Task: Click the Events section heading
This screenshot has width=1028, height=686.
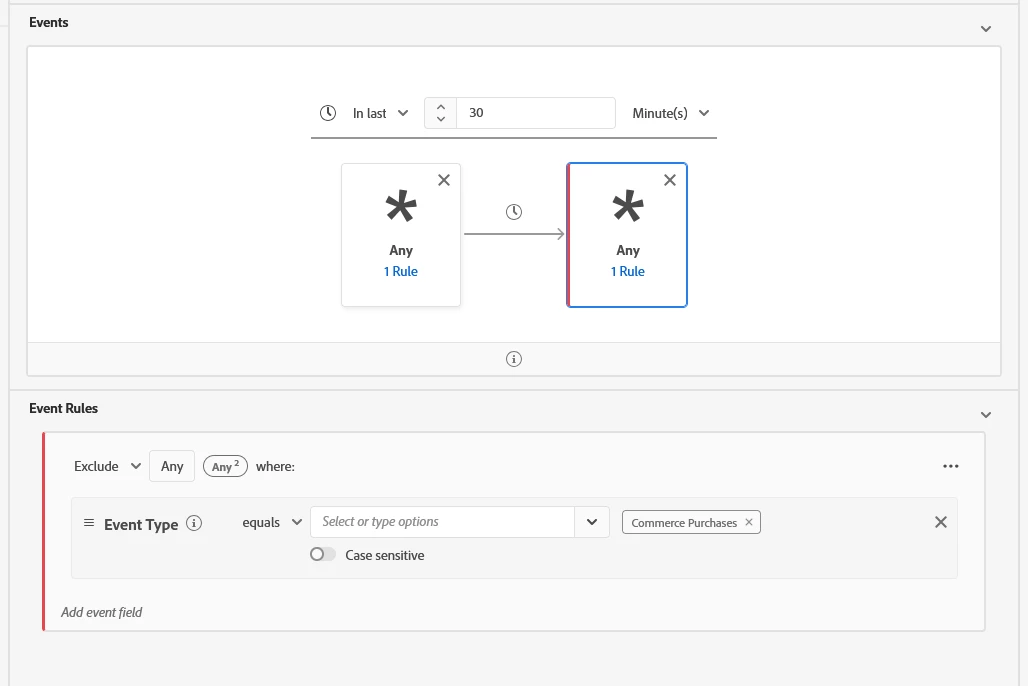Action: (49, 22)
